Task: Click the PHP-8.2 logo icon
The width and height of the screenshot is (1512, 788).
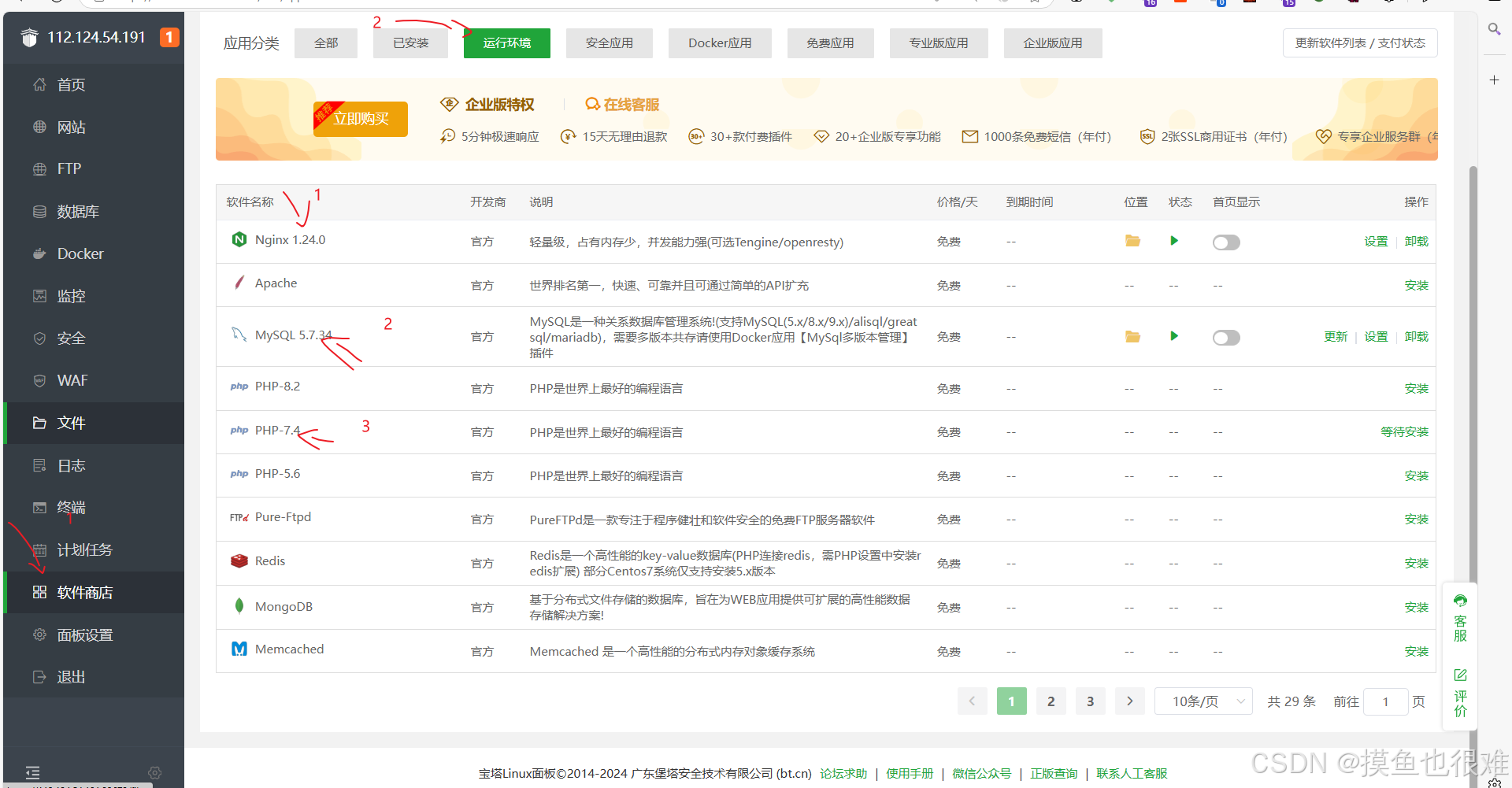Action: [239, 387]
